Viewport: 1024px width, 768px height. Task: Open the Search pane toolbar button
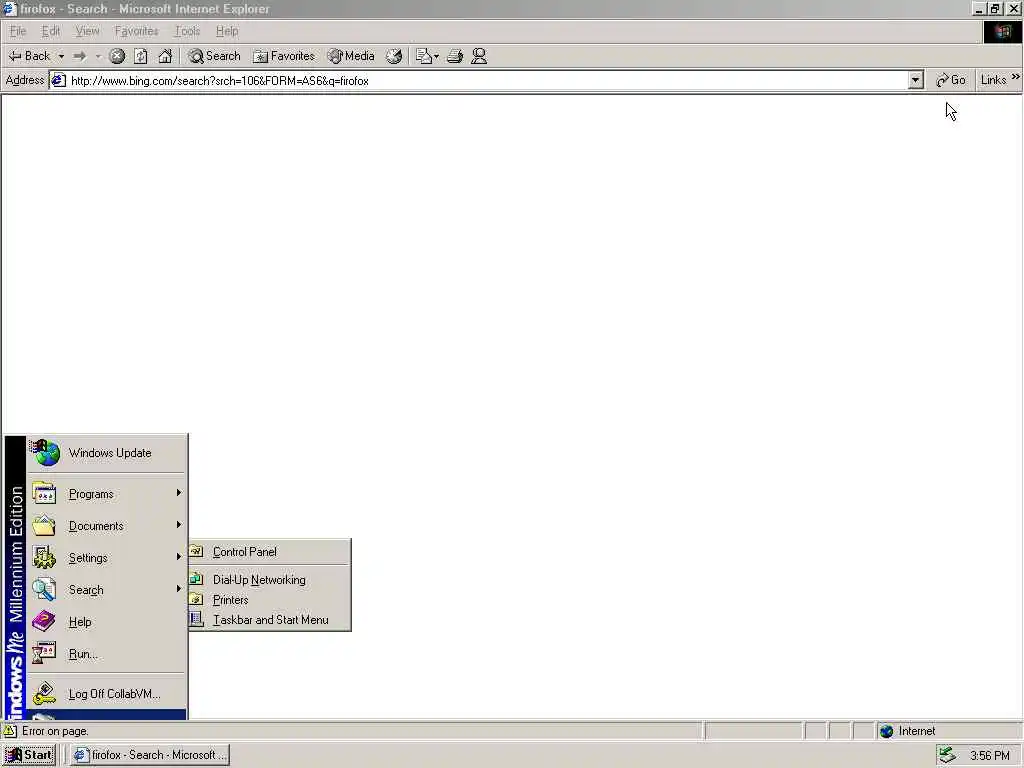[214, 56]
